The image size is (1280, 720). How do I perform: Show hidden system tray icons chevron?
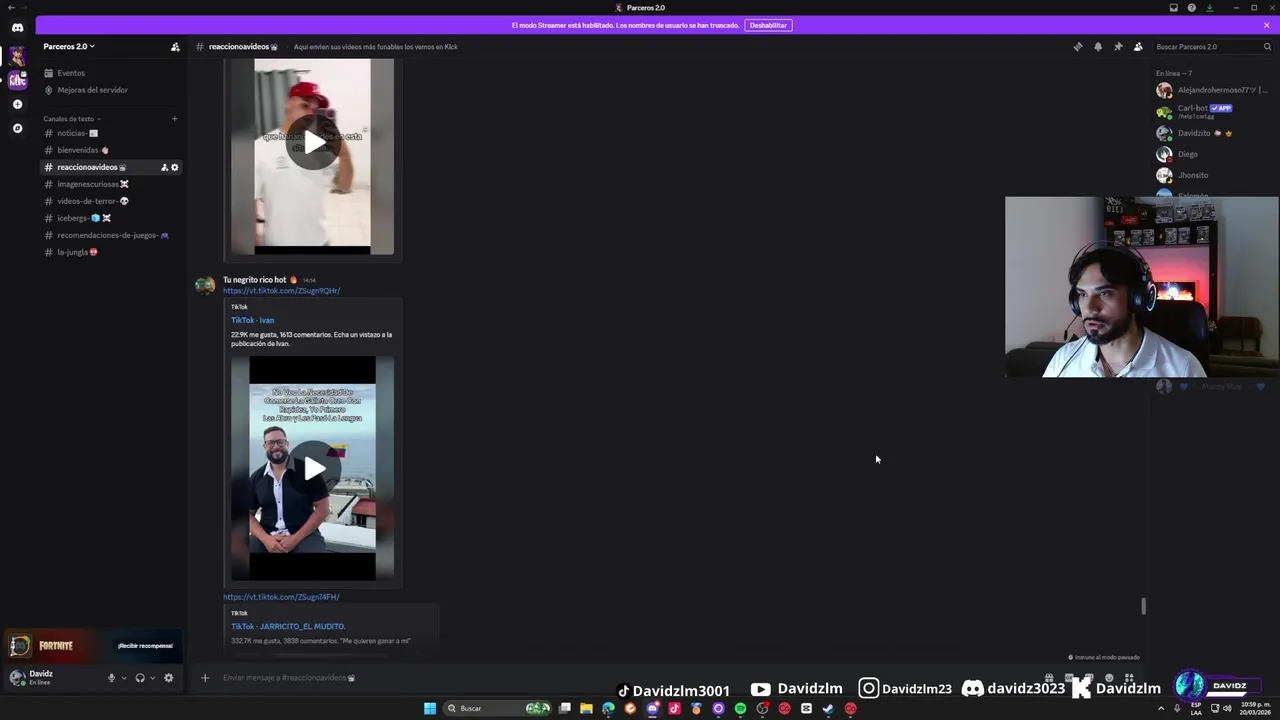pos(1161,708)
